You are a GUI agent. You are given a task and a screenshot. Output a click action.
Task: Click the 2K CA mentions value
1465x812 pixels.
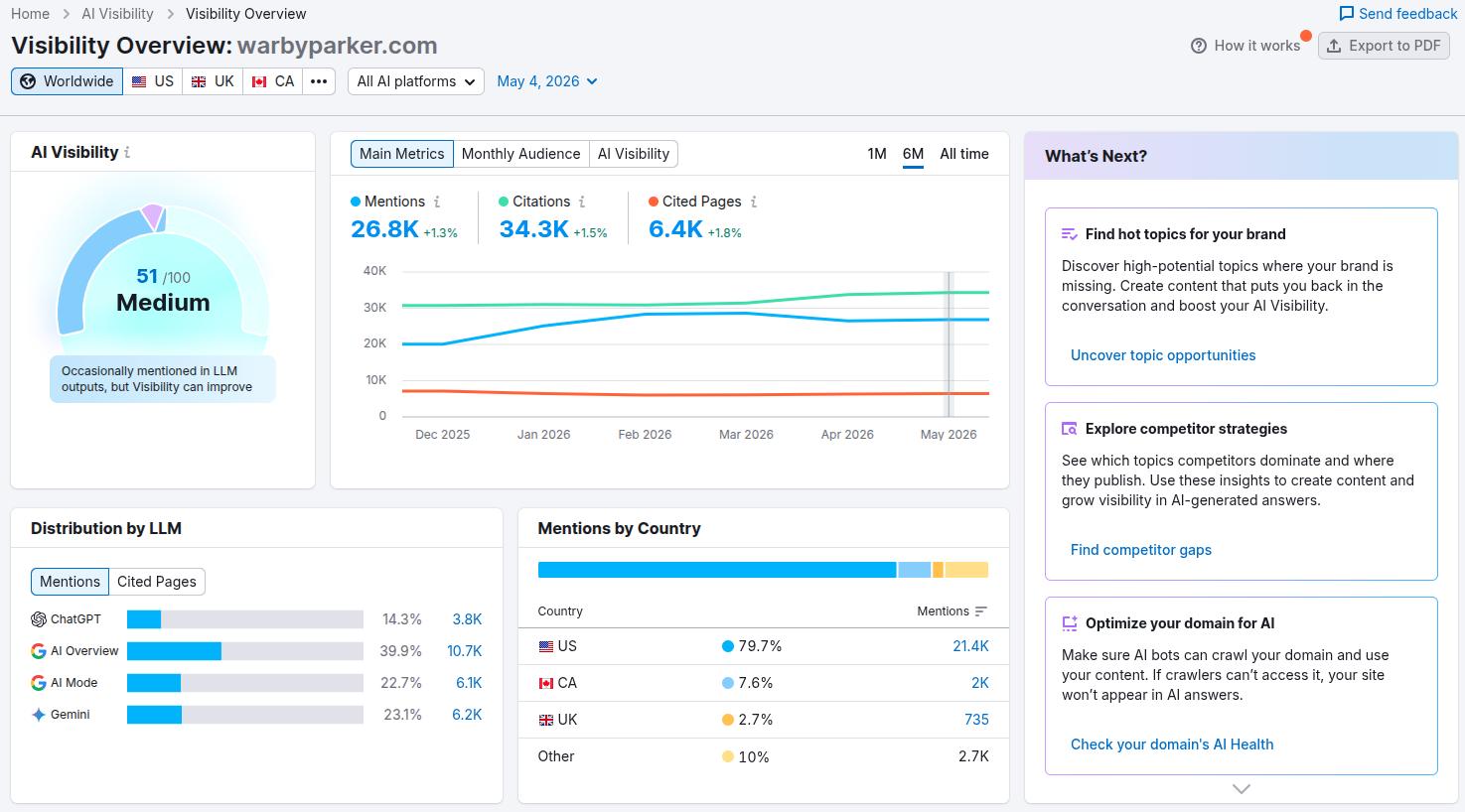980,683
